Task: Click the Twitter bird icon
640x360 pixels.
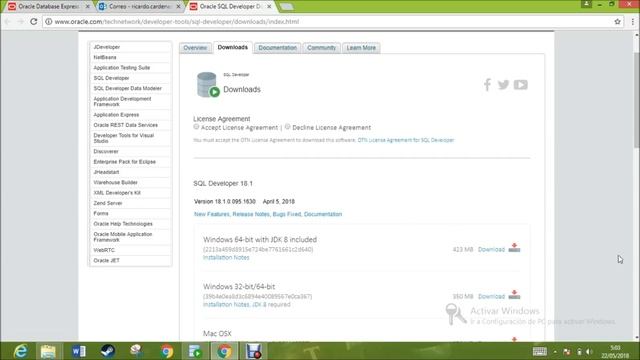Action: [503, 84]
